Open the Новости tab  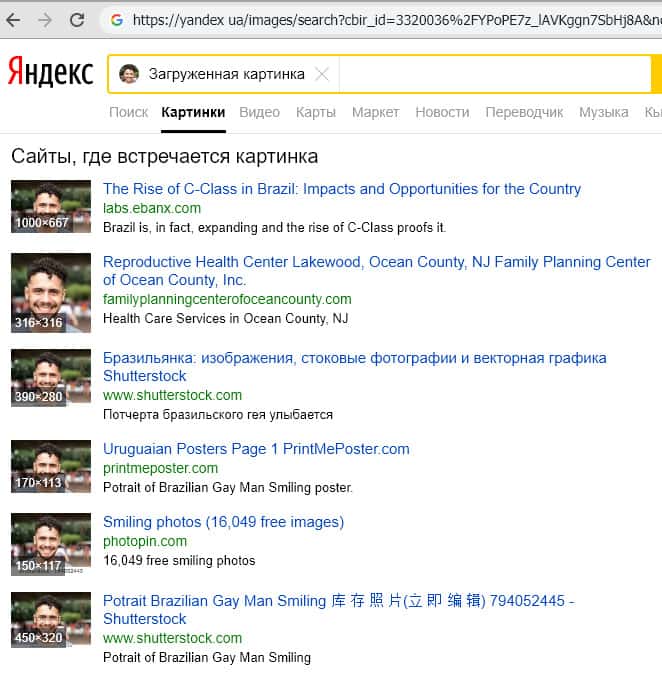click(442, 112)
